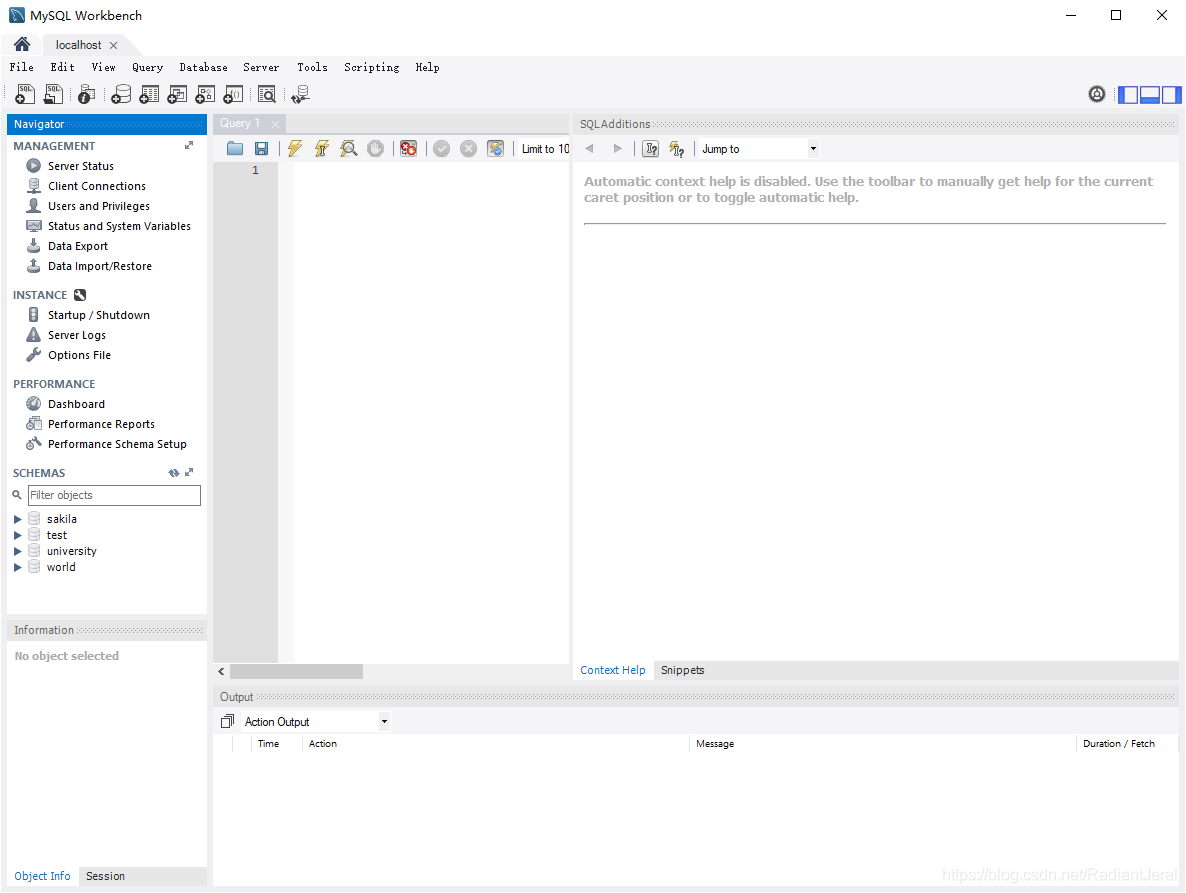Get context help for caret position
Screen dimensions: 1186x893
(x=650, y=149)
